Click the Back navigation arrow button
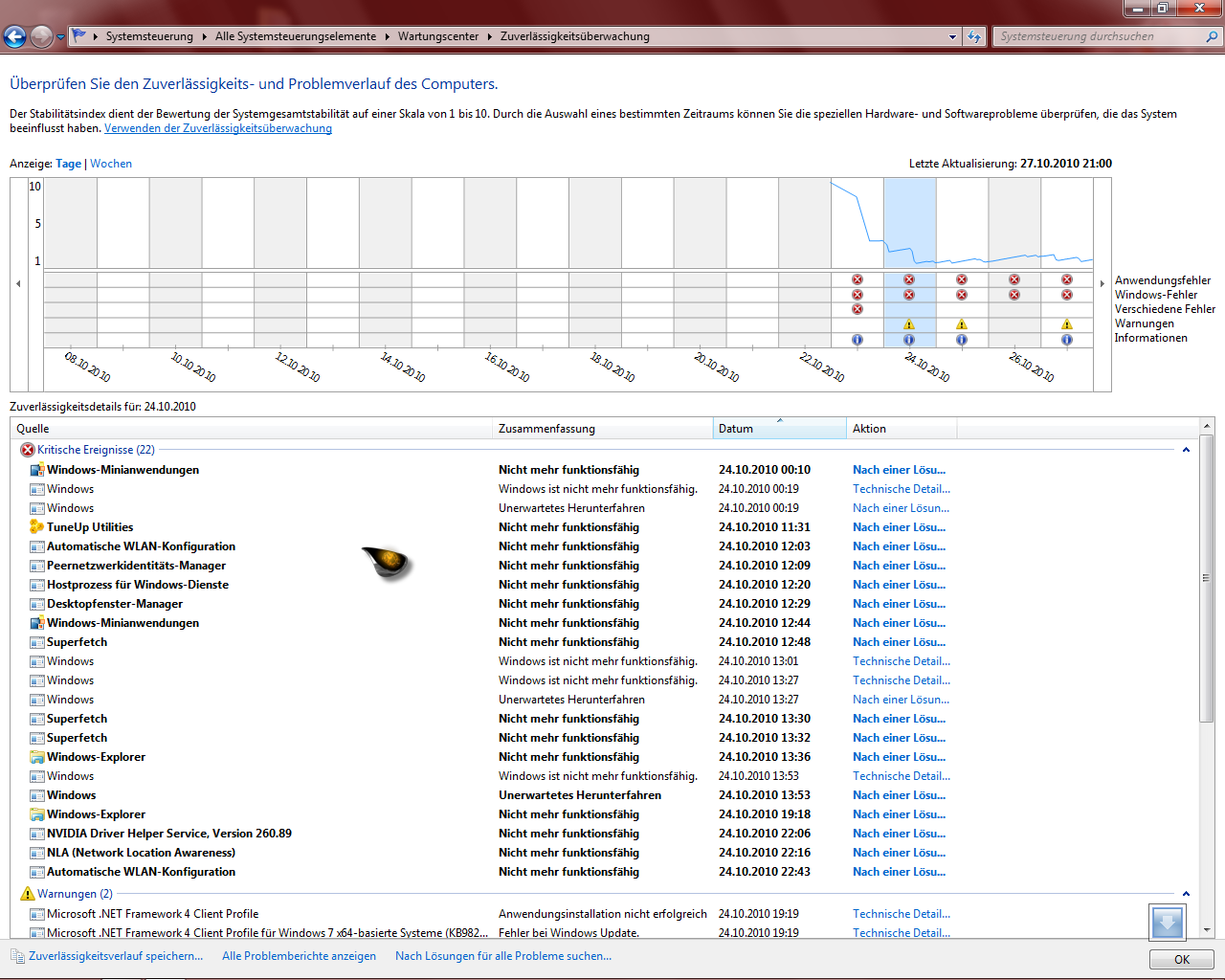Viewport: 1225px width, 980px height. pyautogui.click(x=14, y=36)
